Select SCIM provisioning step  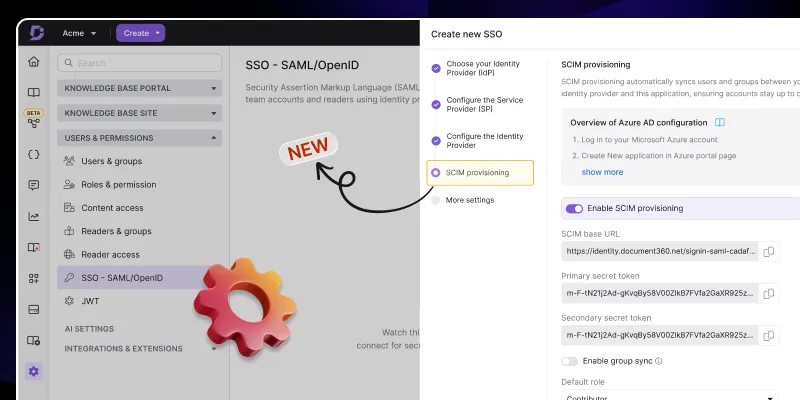coord(480,173)
